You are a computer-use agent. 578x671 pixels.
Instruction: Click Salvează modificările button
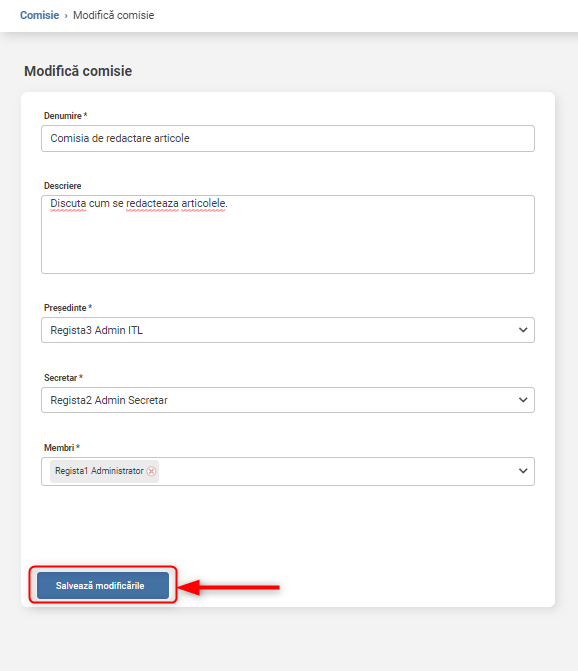pyautogui.click(x=103, y=585)
